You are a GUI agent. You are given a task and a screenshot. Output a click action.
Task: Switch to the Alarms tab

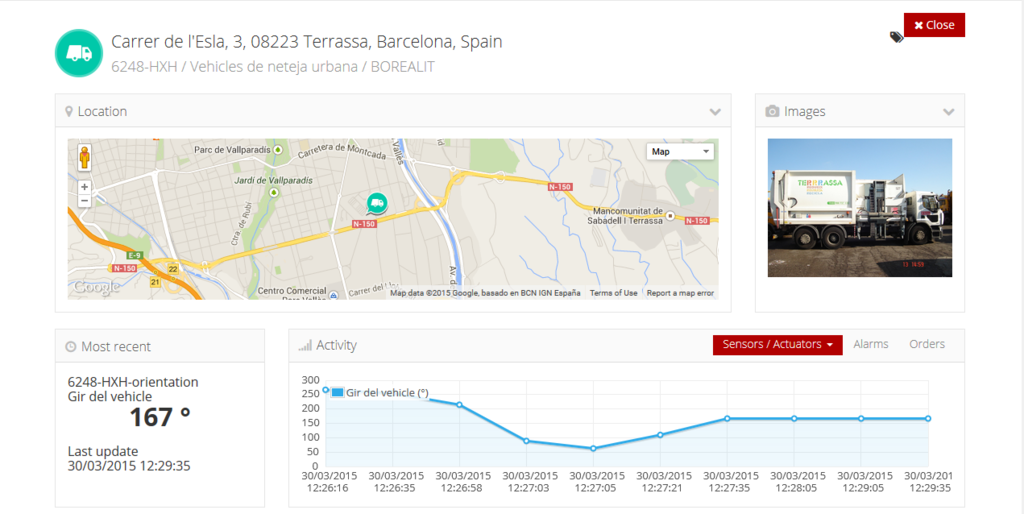click(871, 344)
